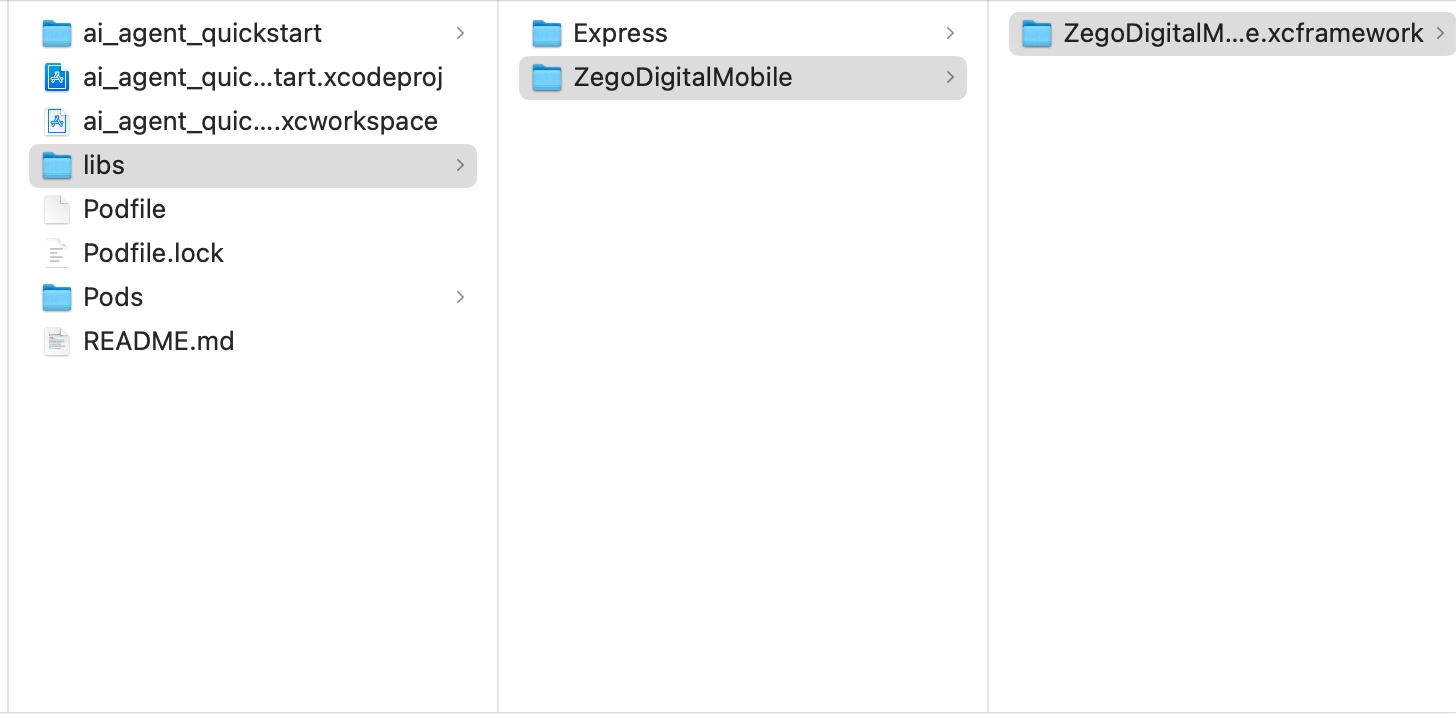The height and width of the screenshot is (718, 1456).
Task: Click the Xcode project file icon
Action: [x=57, y=78]
